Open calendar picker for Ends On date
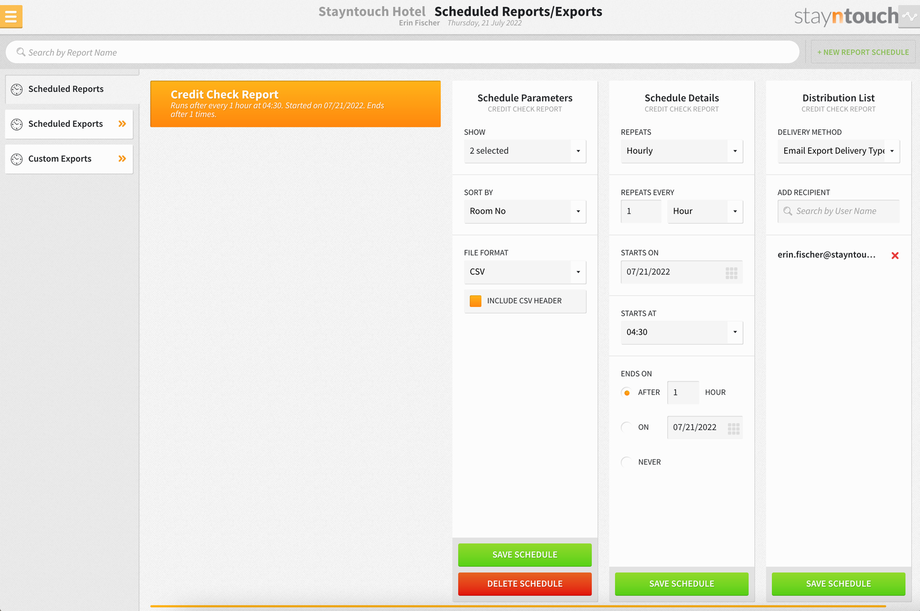920x611 pixels. point(733,428)
